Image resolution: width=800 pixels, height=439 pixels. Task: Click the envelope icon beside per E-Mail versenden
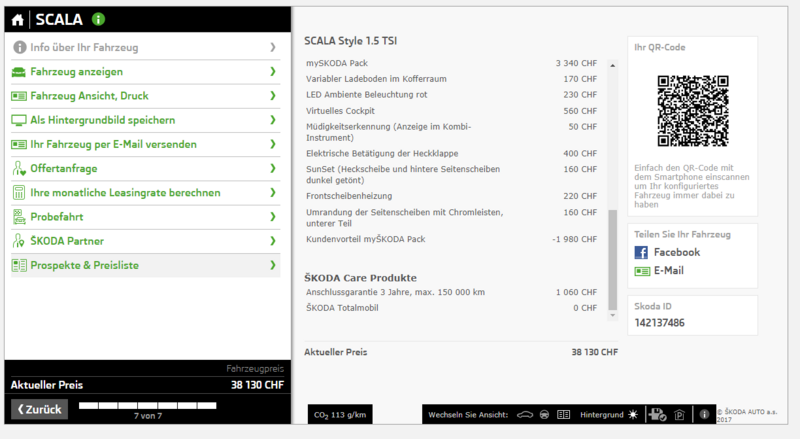click(x=19, y=144)
